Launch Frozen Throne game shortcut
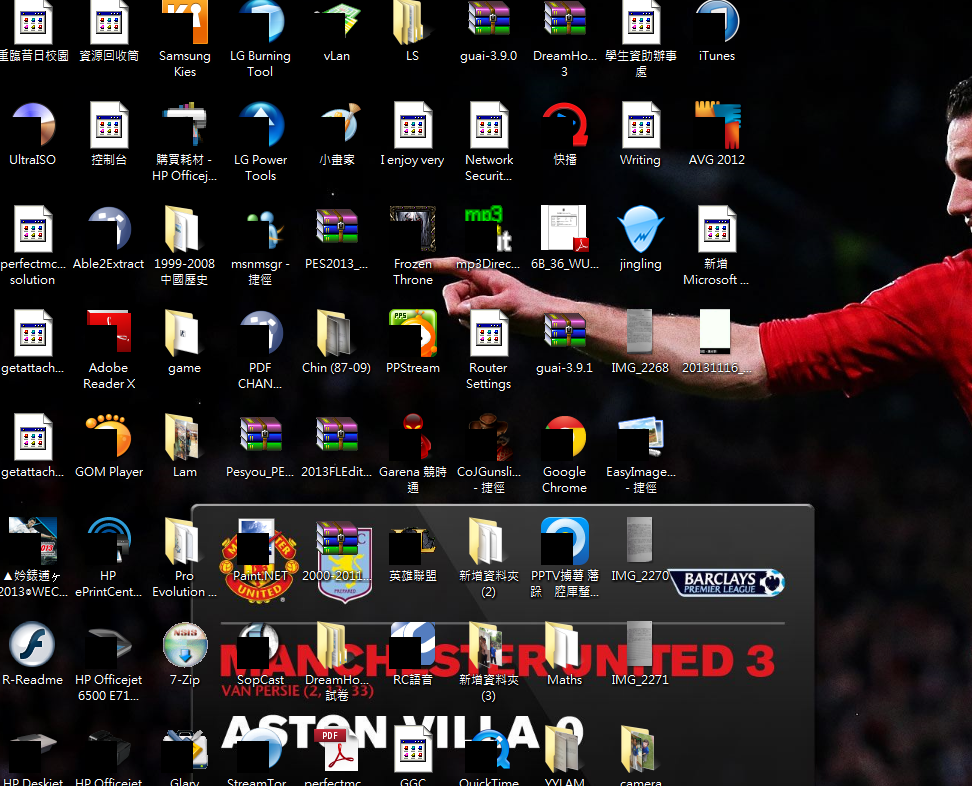The height and width of the screenshot is (786, 972). coord(412,229)
